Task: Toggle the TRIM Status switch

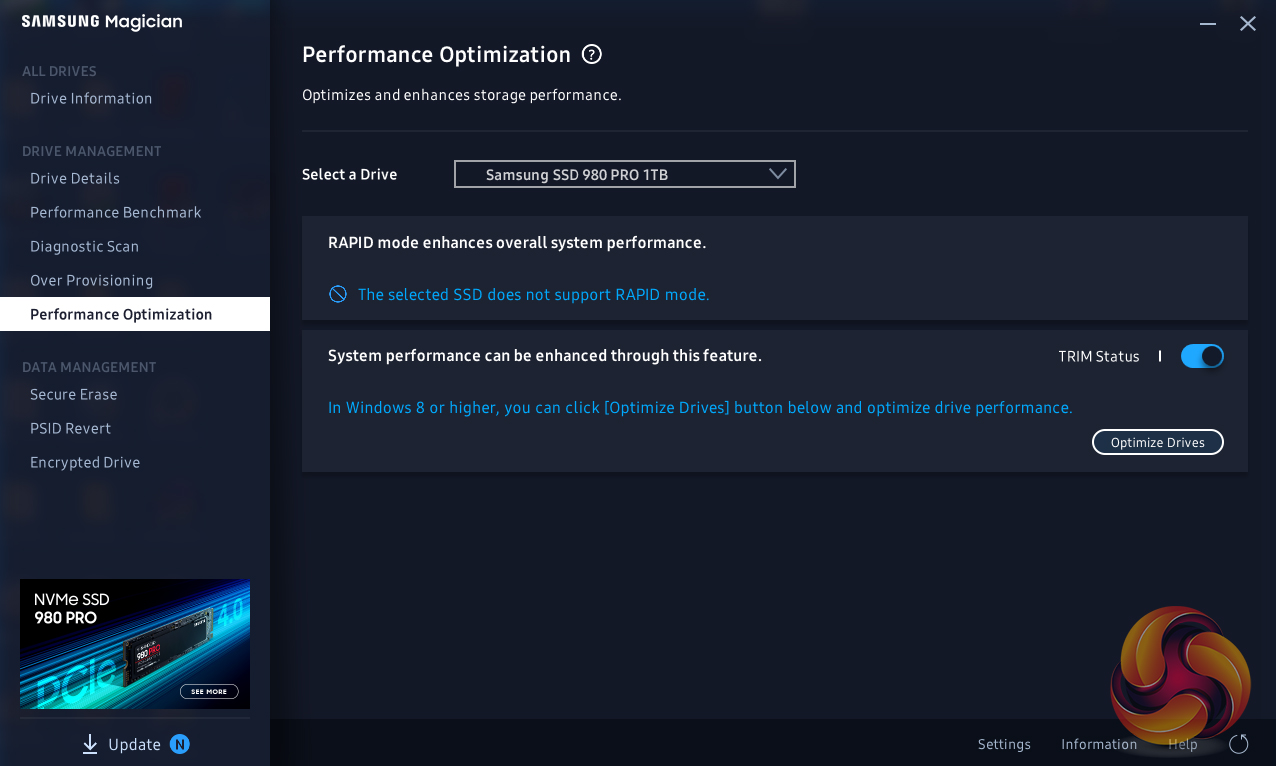Action: [x=1202, y=356]
